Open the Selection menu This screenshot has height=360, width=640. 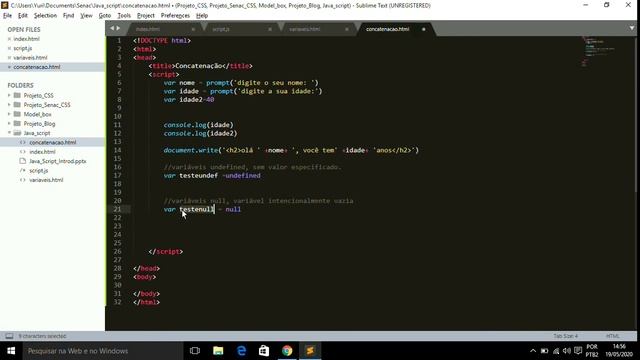pyautogui.click(x=45, y=16)
